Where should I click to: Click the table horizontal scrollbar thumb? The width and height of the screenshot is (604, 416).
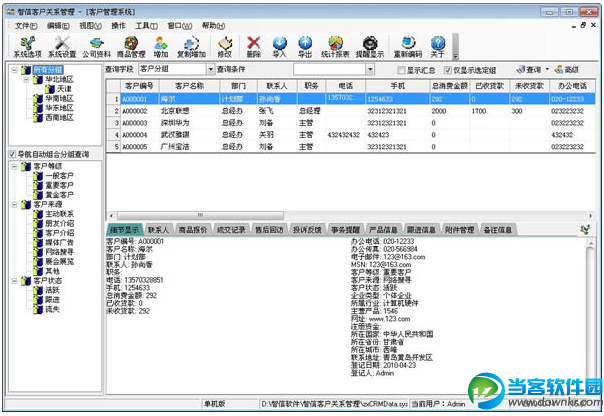pos(200,215)
